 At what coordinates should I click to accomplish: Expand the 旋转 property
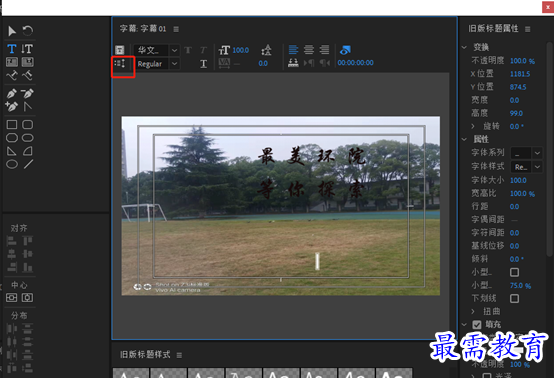[473, 126]
